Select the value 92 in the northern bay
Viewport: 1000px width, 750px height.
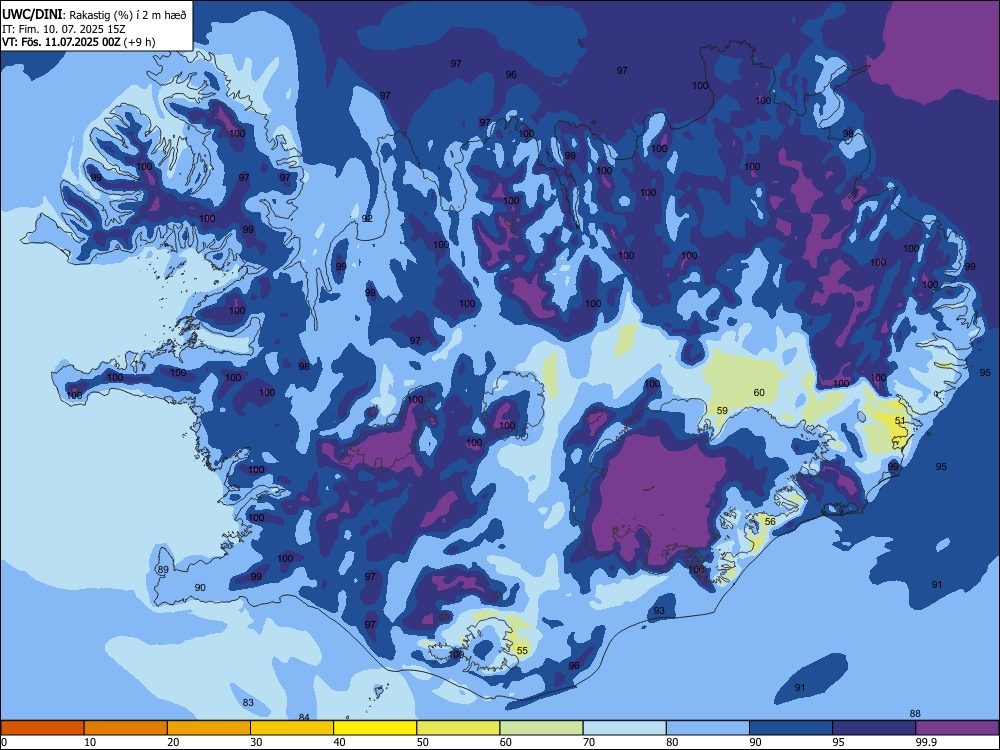367,219
